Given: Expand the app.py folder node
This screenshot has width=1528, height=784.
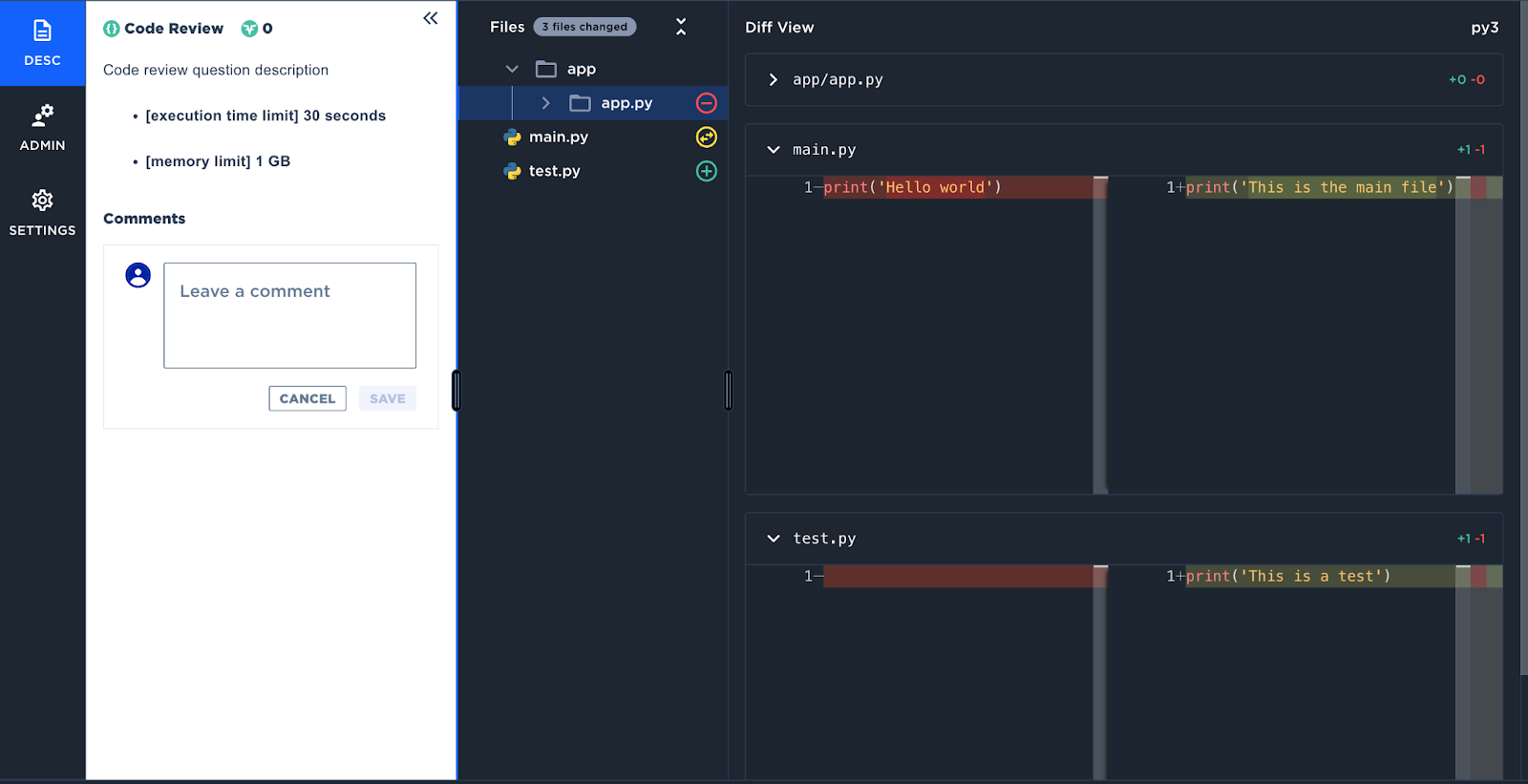Looking at the screenshot, I should (545, 103).
